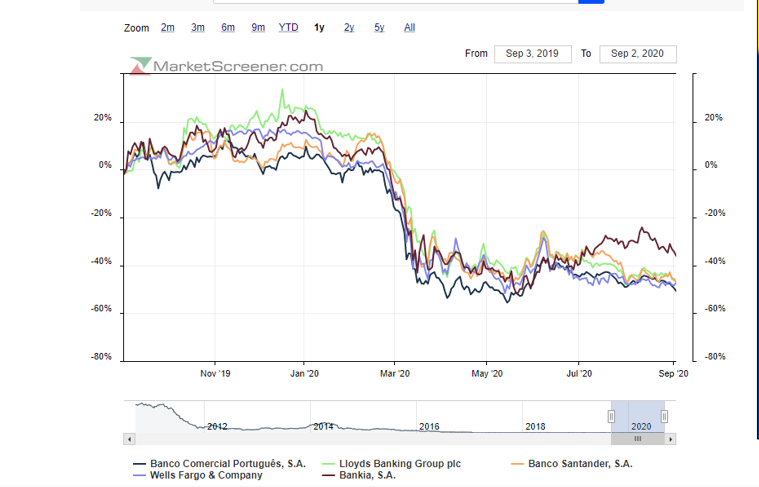Toggle Banco Santander, S.A. legend series

572,464
